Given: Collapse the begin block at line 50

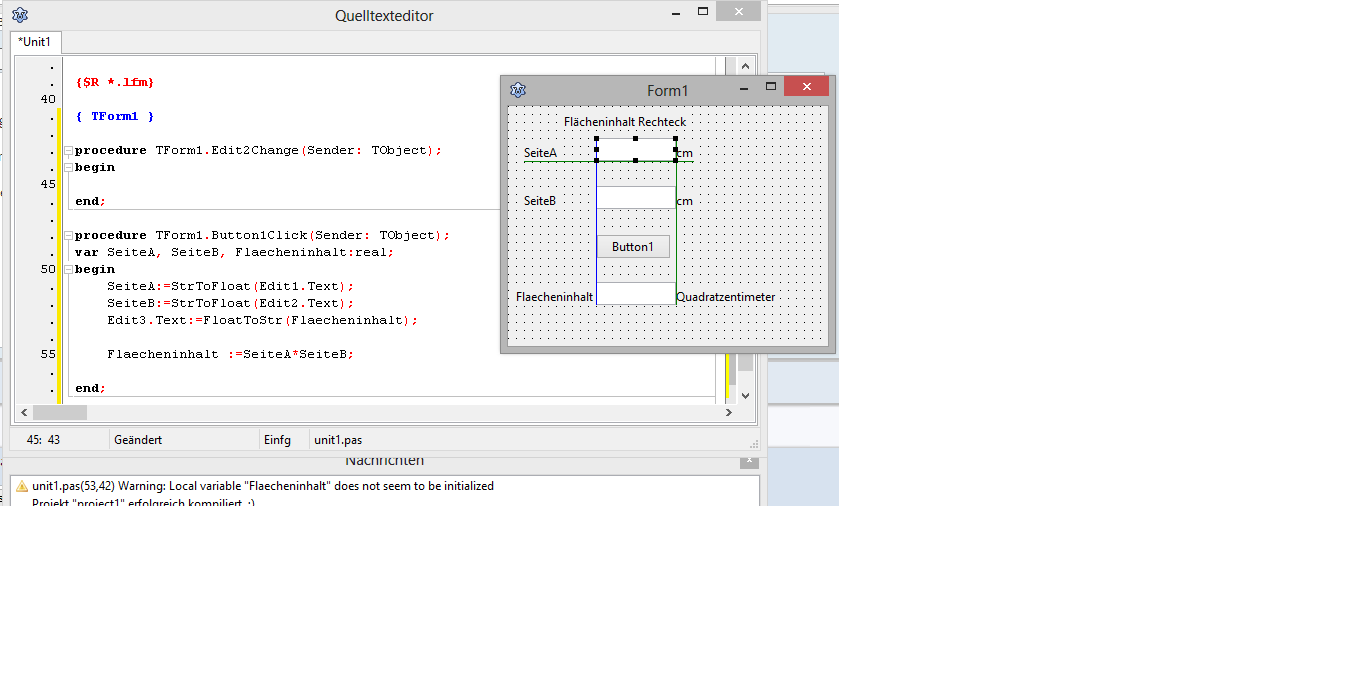Looking at the screenshot, I should pyautogui.click(x=68, y=270).
